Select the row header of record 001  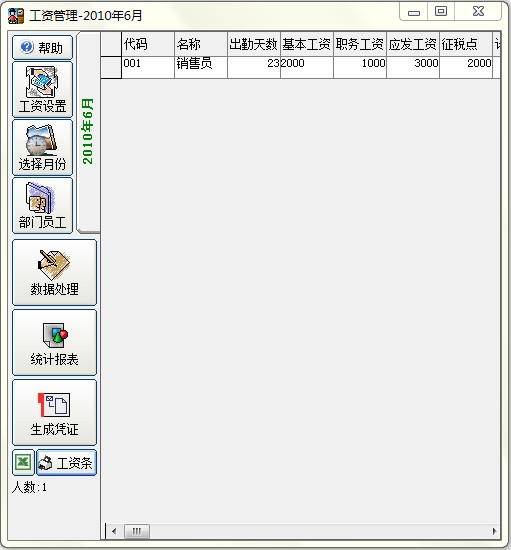pyautogui.click(x=111, y=67)
